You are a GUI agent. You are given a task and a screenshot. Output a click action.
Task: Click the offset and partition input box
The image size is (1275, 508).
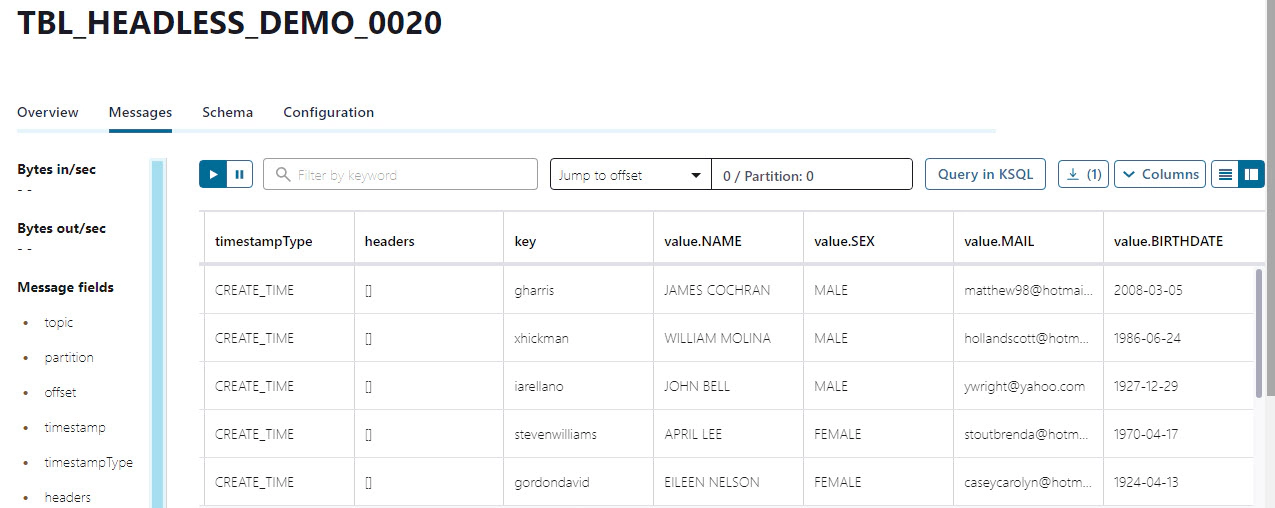(812, 175)
